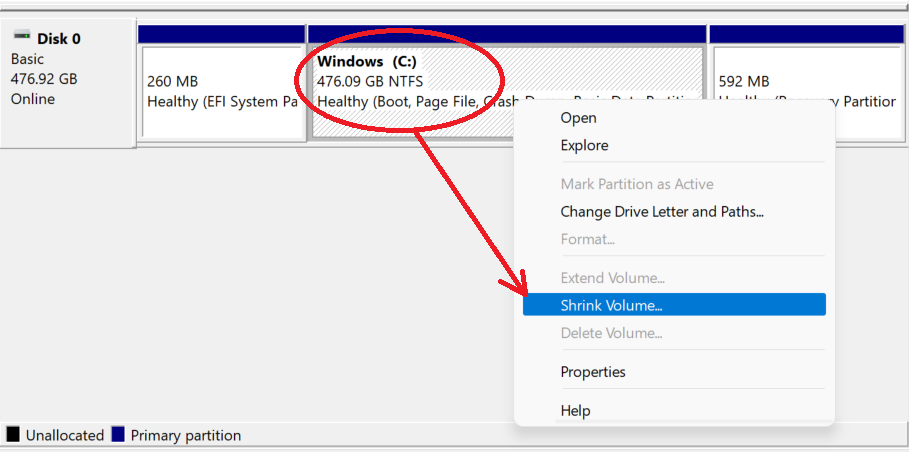Image resolution: width=909 pixels, height=452 pixels.
Task: Click blue header bar above Windows (C:)
Action: tap(506, 34)
